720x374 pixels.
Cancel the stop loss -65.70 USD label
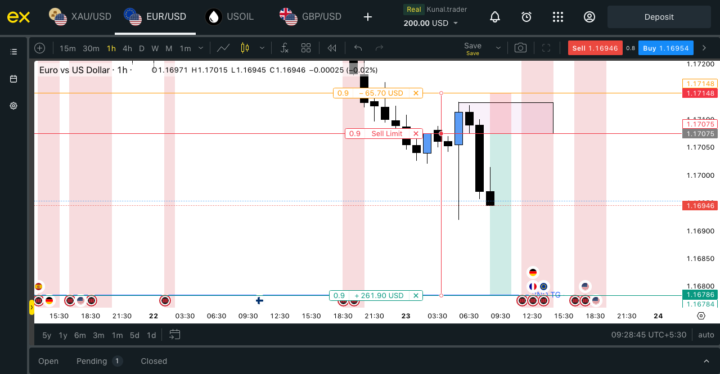416,93
